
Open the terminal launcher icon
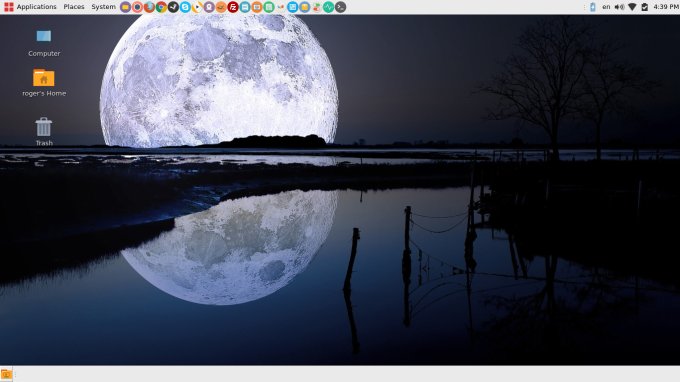(x=340, y=7)
